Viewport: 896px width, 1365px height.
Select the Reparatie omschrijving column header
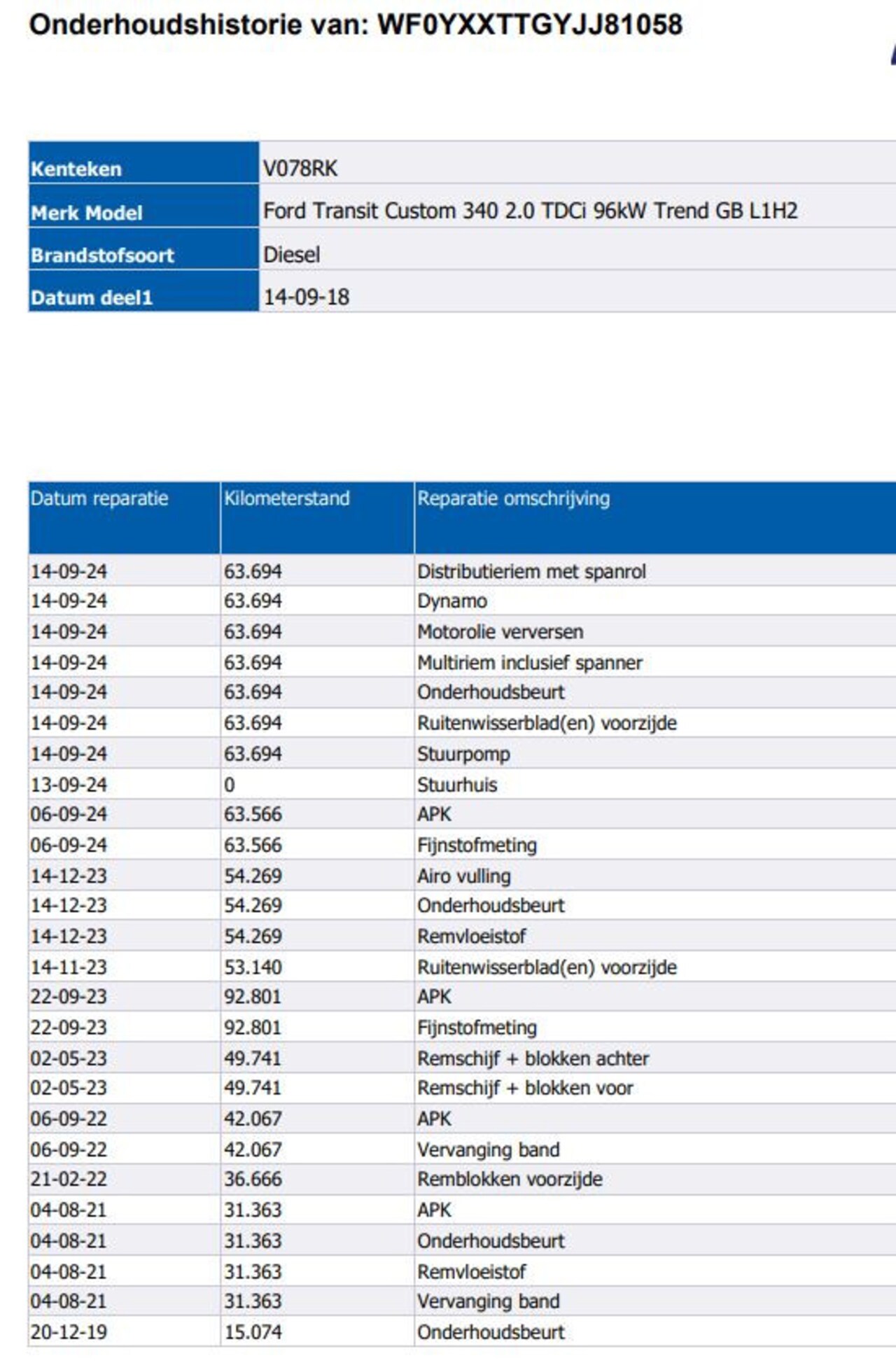click(x=513, y=498)
